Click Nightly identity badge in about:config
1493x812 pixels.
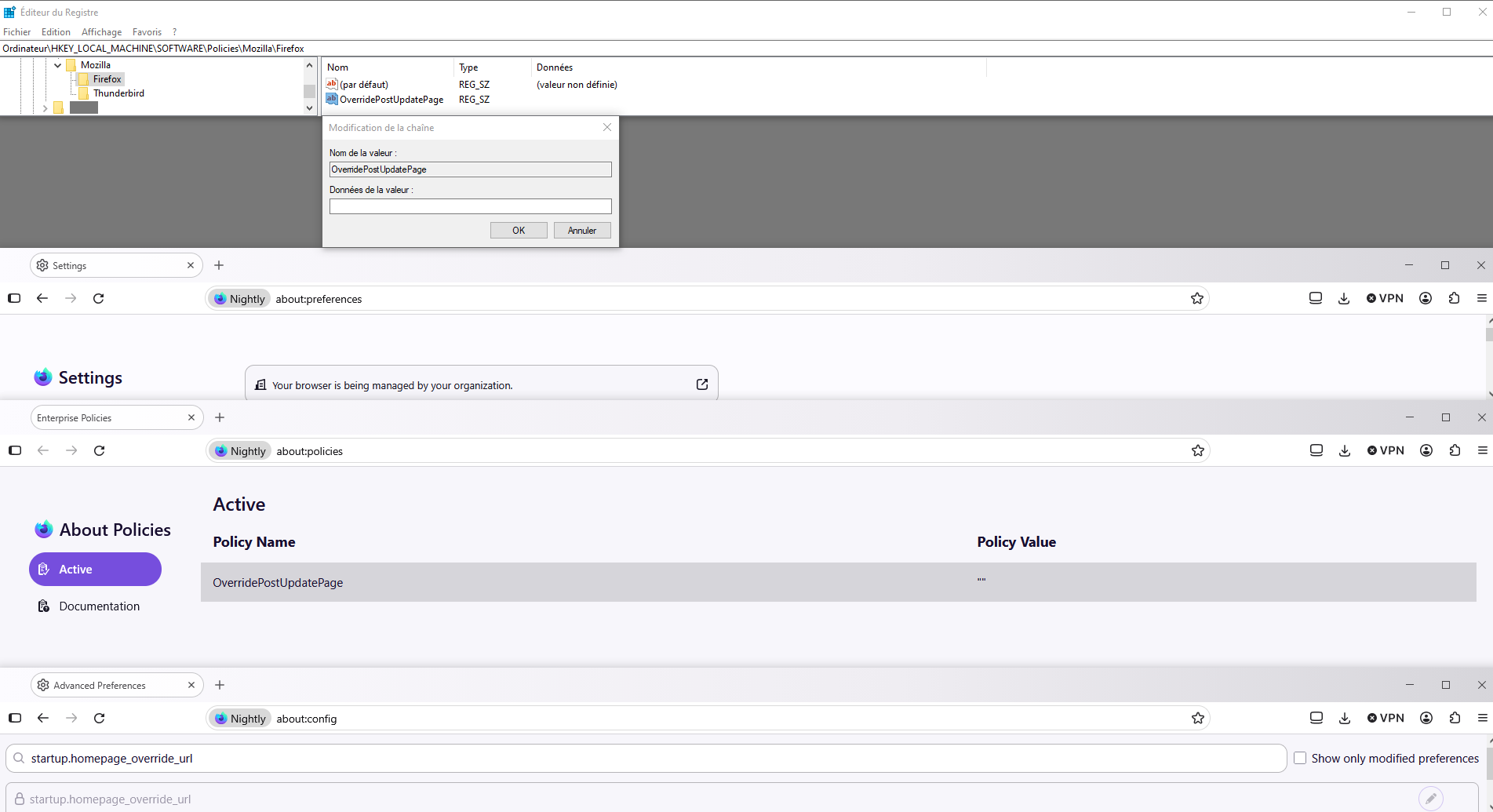pos(240,718)
